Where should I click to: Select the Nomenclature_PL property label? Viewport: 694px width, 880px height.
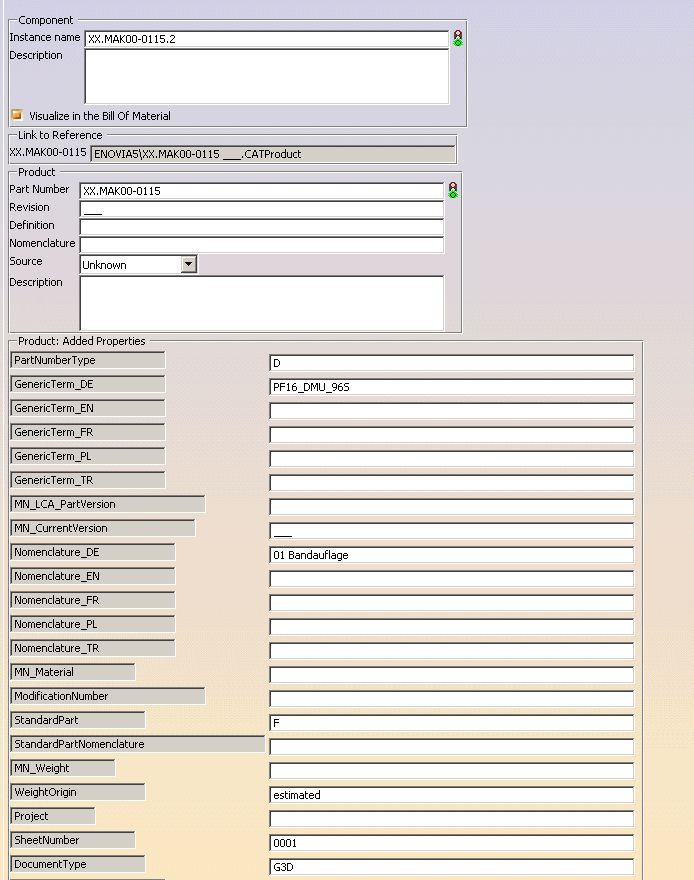(93, 624)
